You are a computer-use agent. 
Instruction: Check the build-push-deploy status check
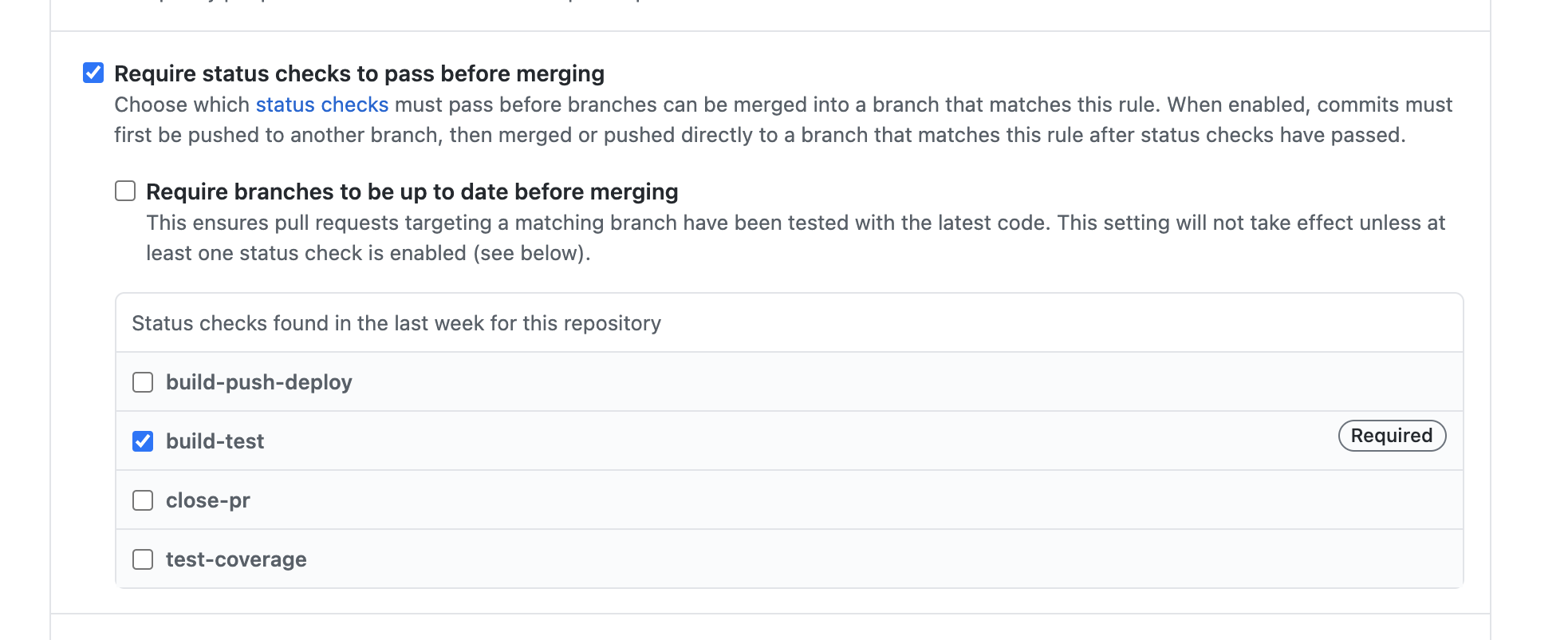coord(144,382)
